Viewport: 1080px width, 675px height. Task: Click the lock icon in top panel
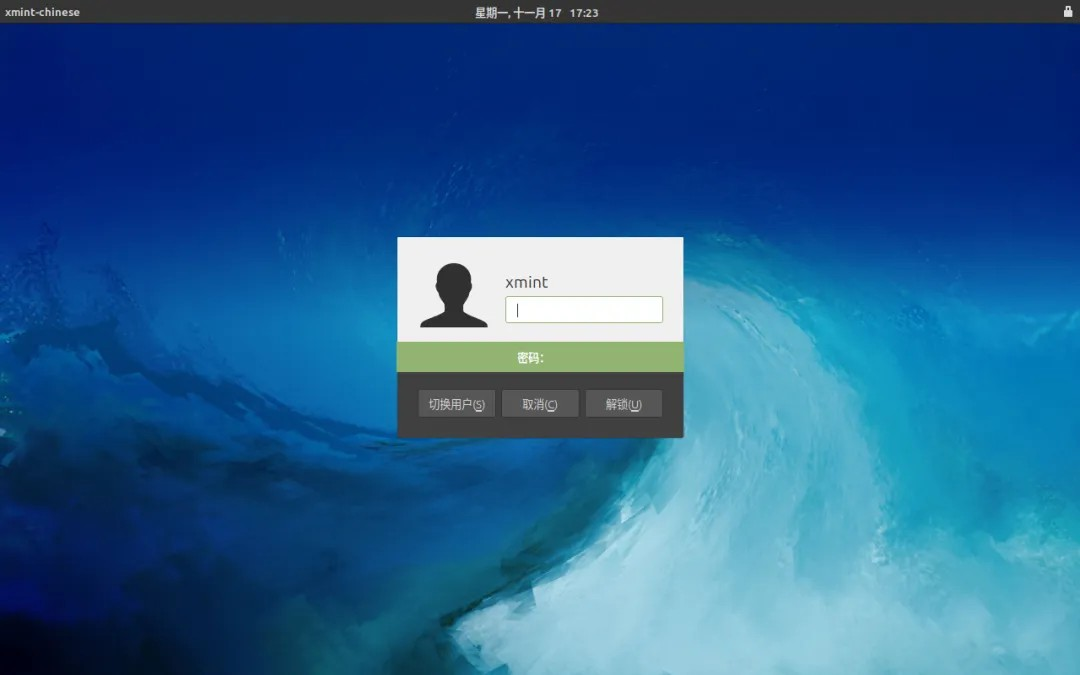click(1068, 11)
